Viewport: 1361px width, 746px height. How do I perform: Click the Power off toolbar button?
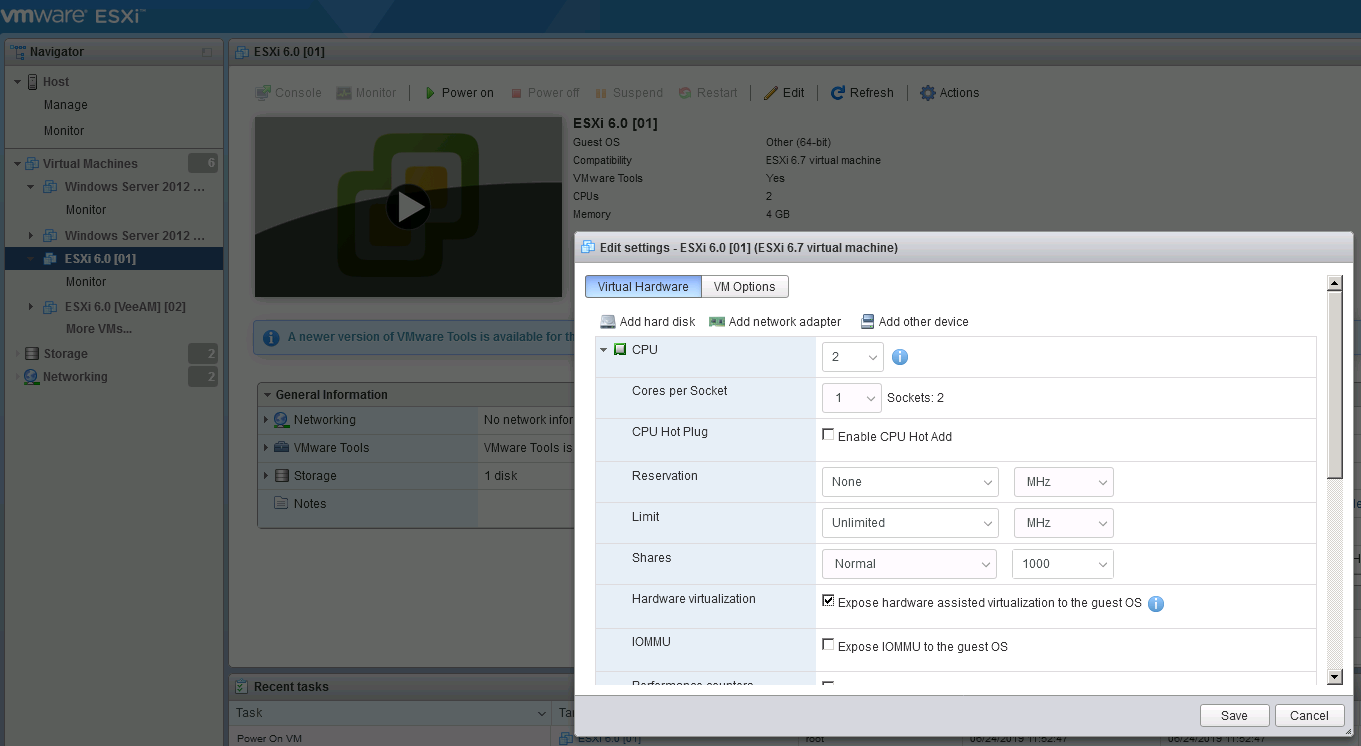click(544, 93)
